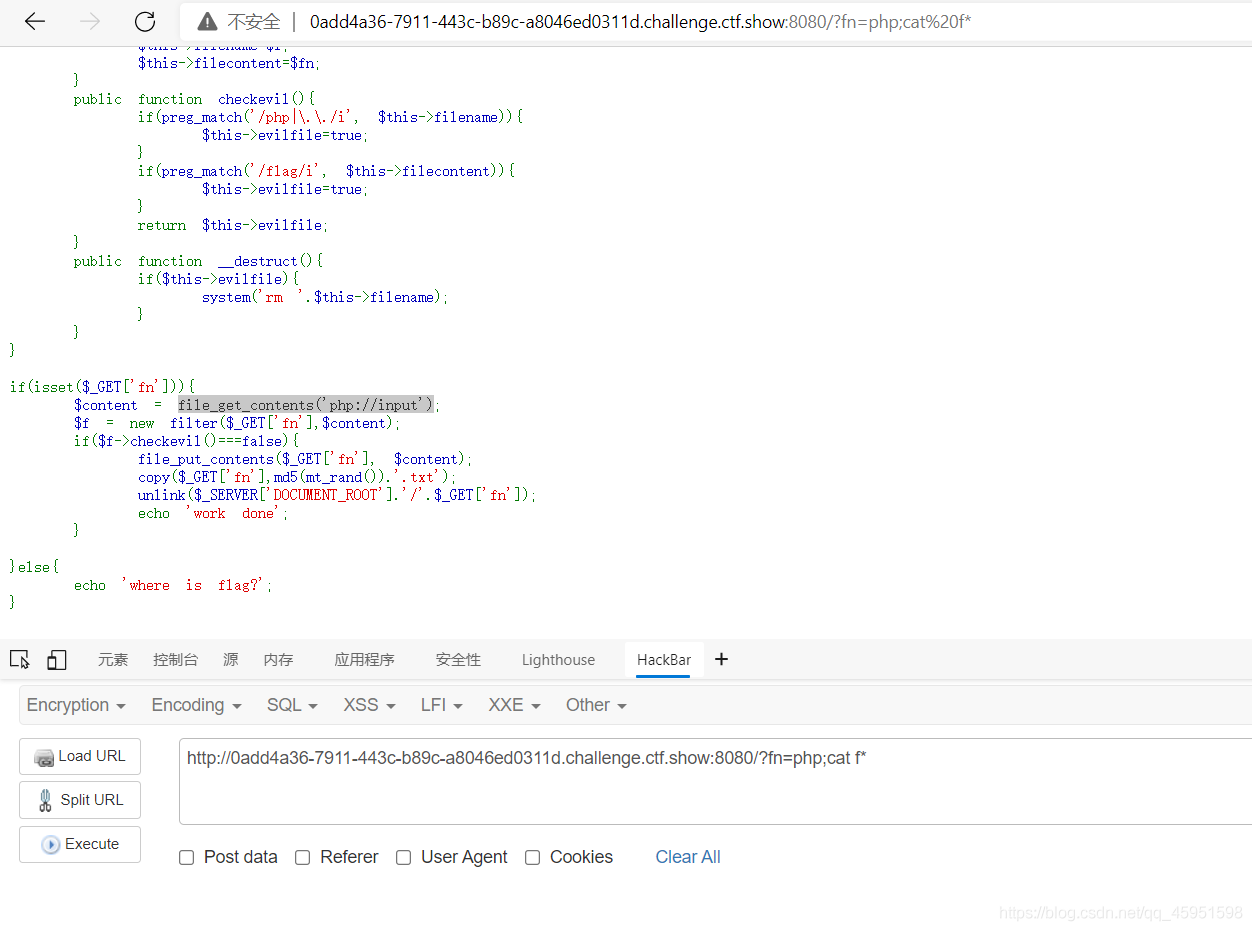Open the XSS dropdown menu
The image size is (1252, 931).
tap(369, 705)
